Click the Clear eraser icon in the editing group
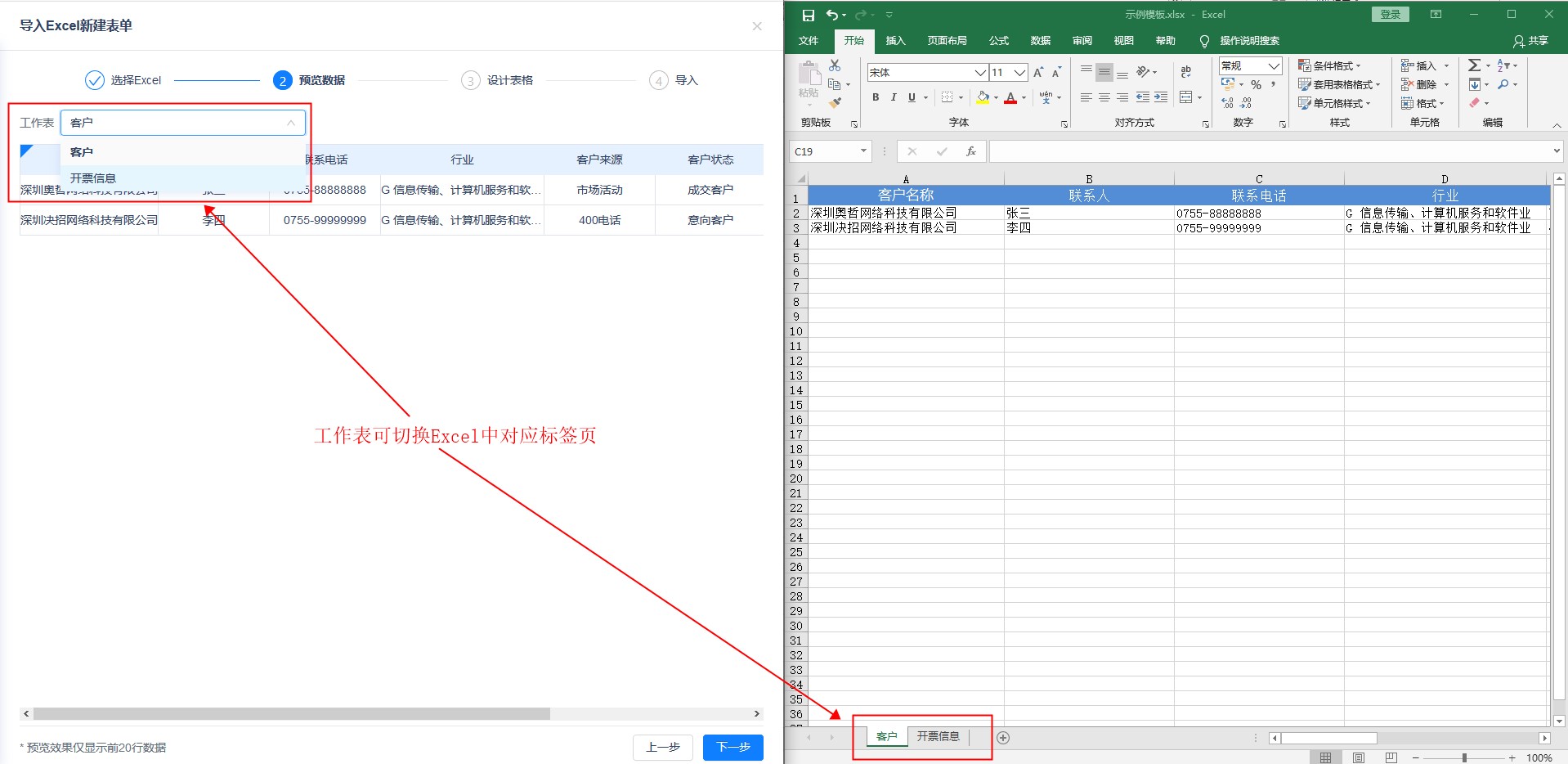The height and width of the screenshot is (764, 1568). tap(1474, 103)
